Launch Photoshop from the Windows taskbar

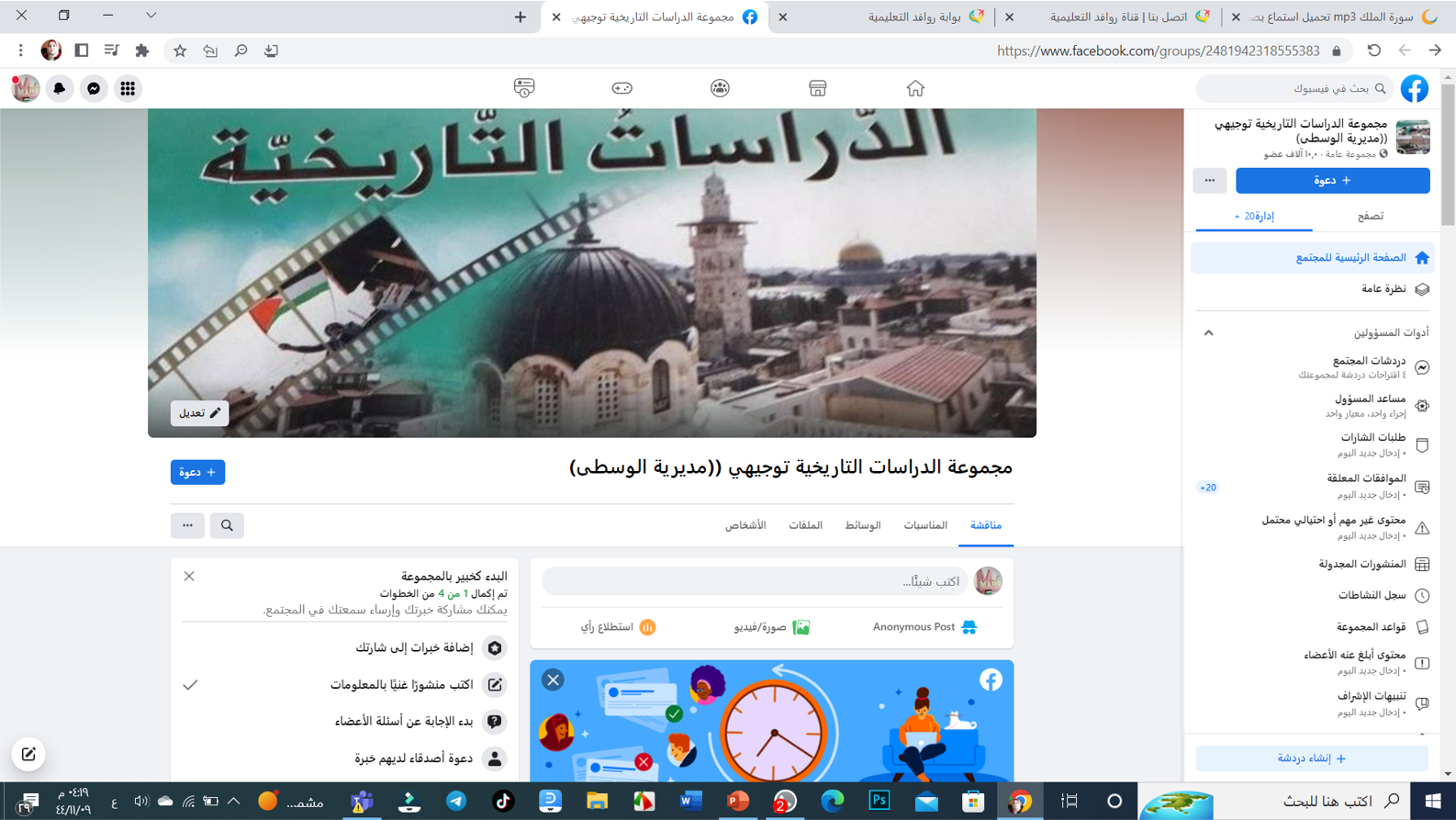point(879,801)
